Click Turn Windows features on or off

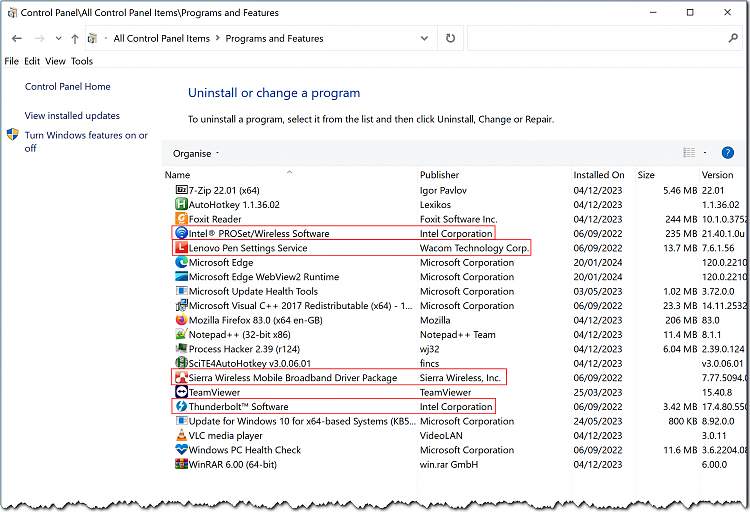[x=86, y=142]
